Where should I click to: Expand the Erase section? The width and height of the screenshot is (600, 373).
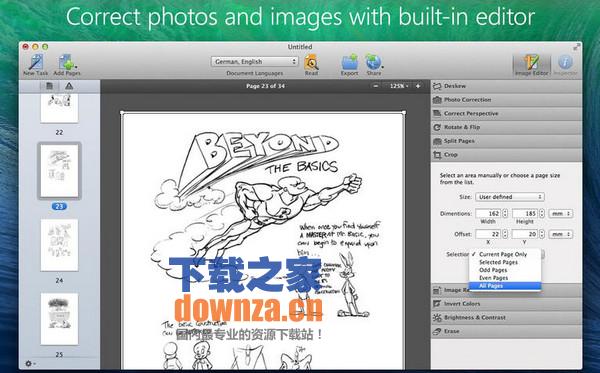click(506, 331)
